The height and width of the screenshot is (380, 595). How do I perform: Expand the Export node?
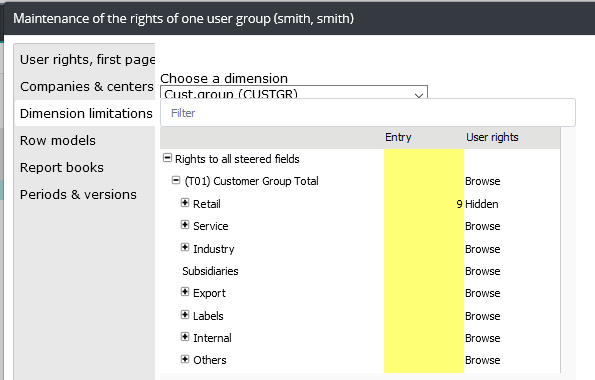[185, 292]
